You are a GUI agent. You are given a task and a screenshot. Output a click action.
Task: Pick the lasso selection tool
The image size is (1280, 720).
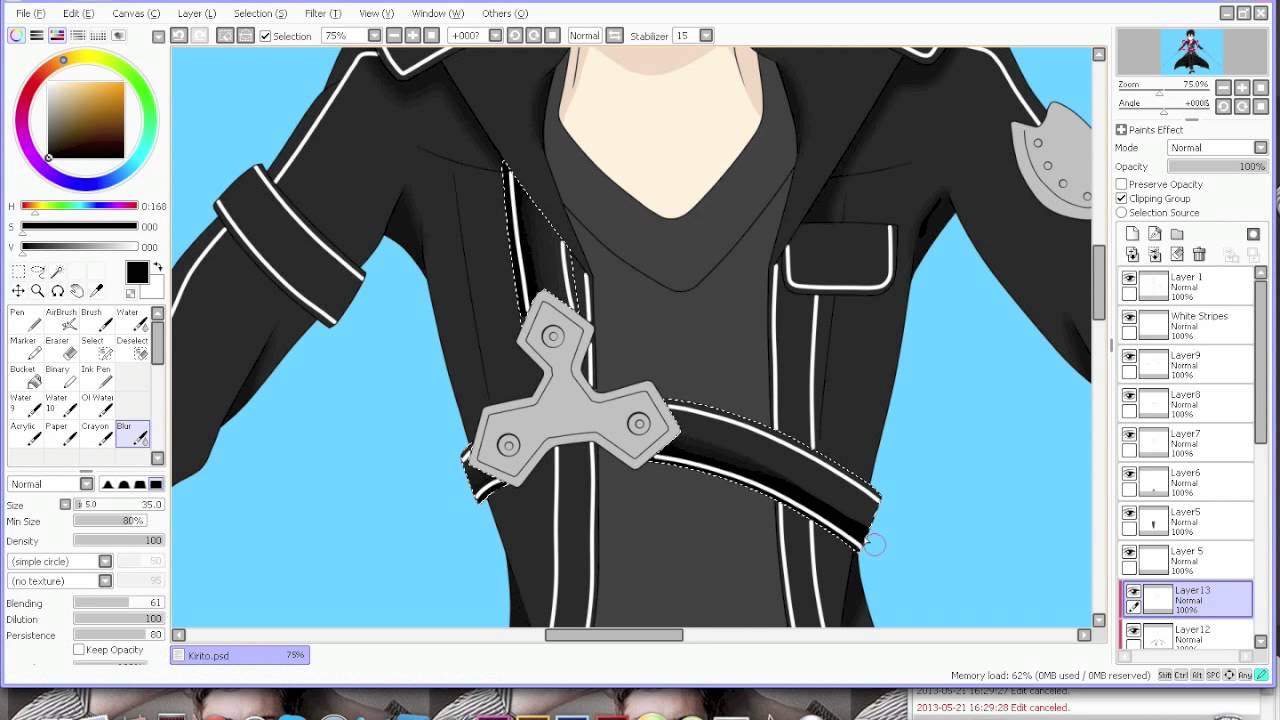pyautogui.click(x=38, y=272)
